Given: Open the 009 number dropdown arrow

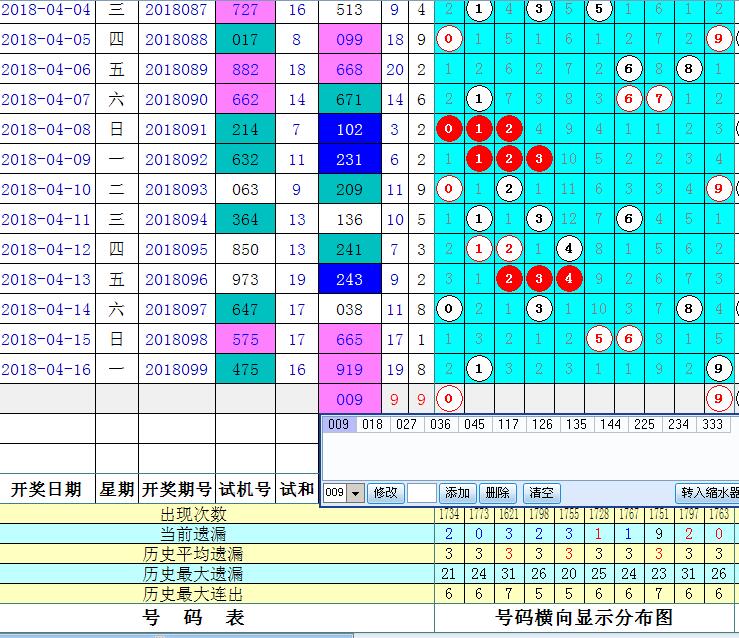Looking at the screenshot, I should coord(356,493).
